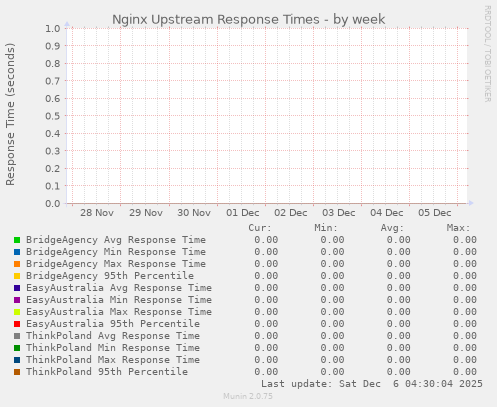Screen dimensions: 497x407
Task: Click the '05 Dec' x-axis date label
Action: [x=435, y=213]
